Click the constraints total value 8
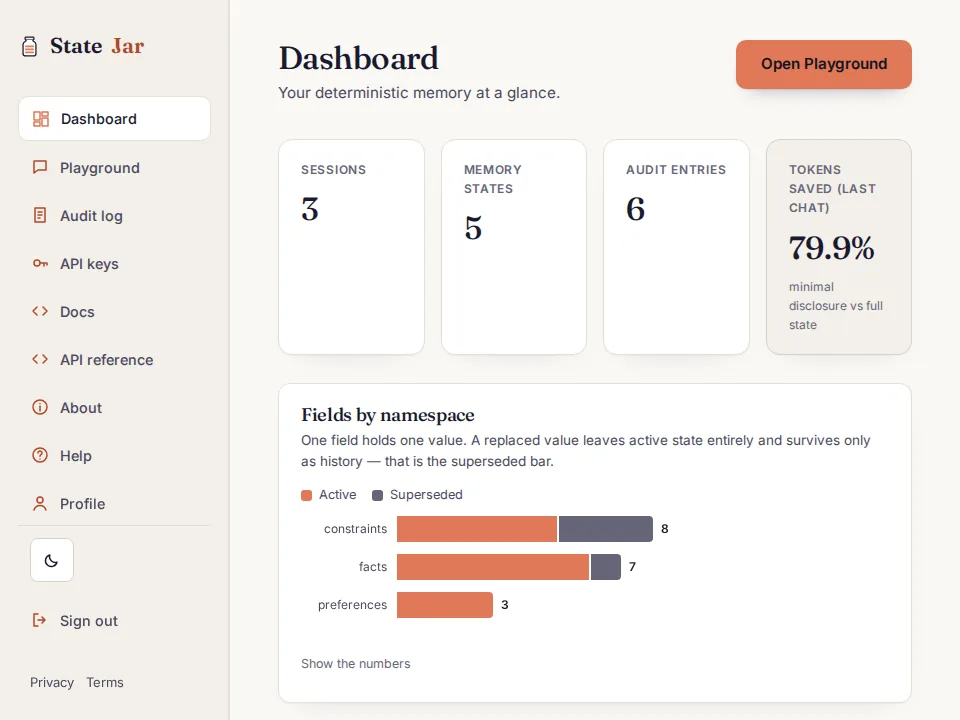 664,529
